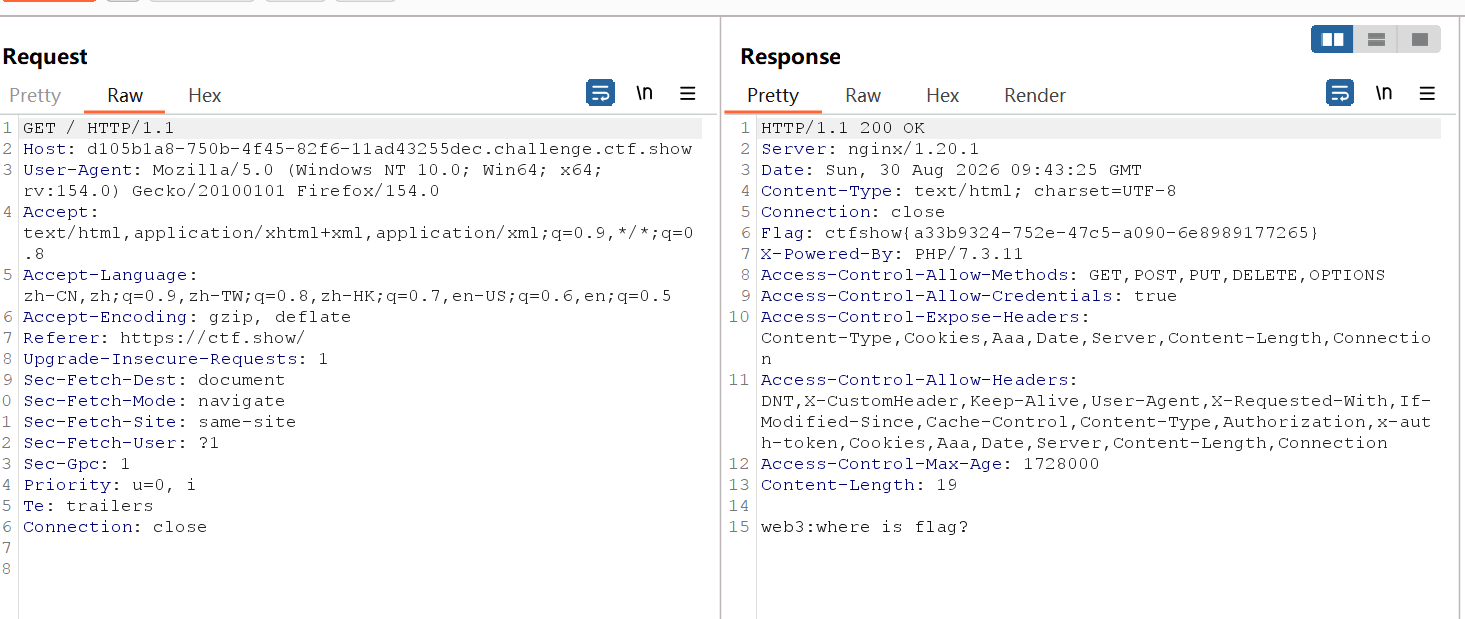
Task: Click the "Priority: u=0, i" header line
Action: (110, 485)
